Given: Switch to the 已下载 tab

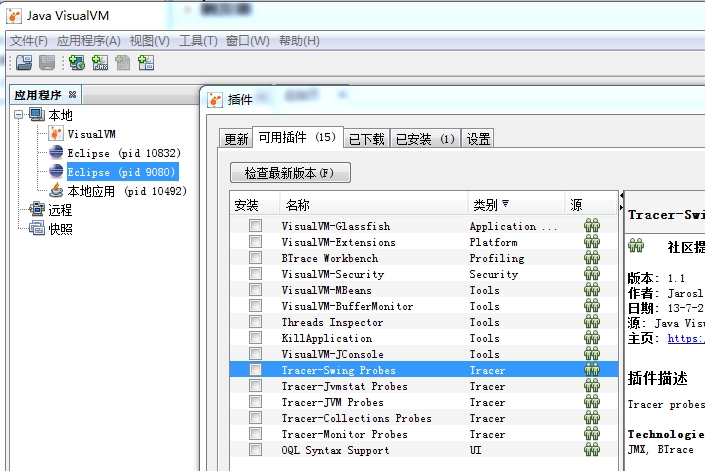Looking at the screenshot, I should click(x=366, y=138).
